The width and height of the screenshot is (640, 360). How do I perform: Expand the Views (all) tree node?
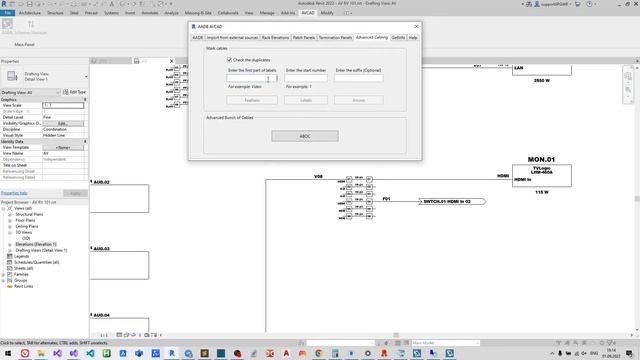3,208
